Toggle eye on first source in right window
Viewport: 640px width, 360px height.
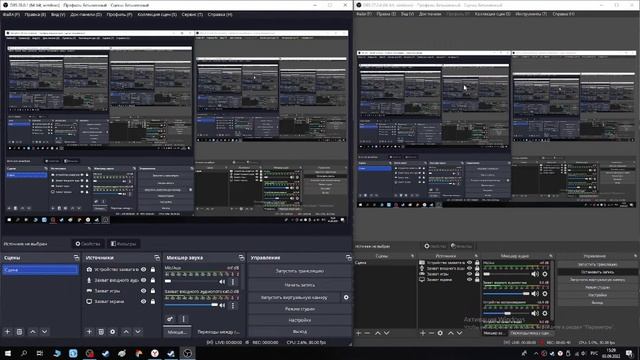click(469, 263)
